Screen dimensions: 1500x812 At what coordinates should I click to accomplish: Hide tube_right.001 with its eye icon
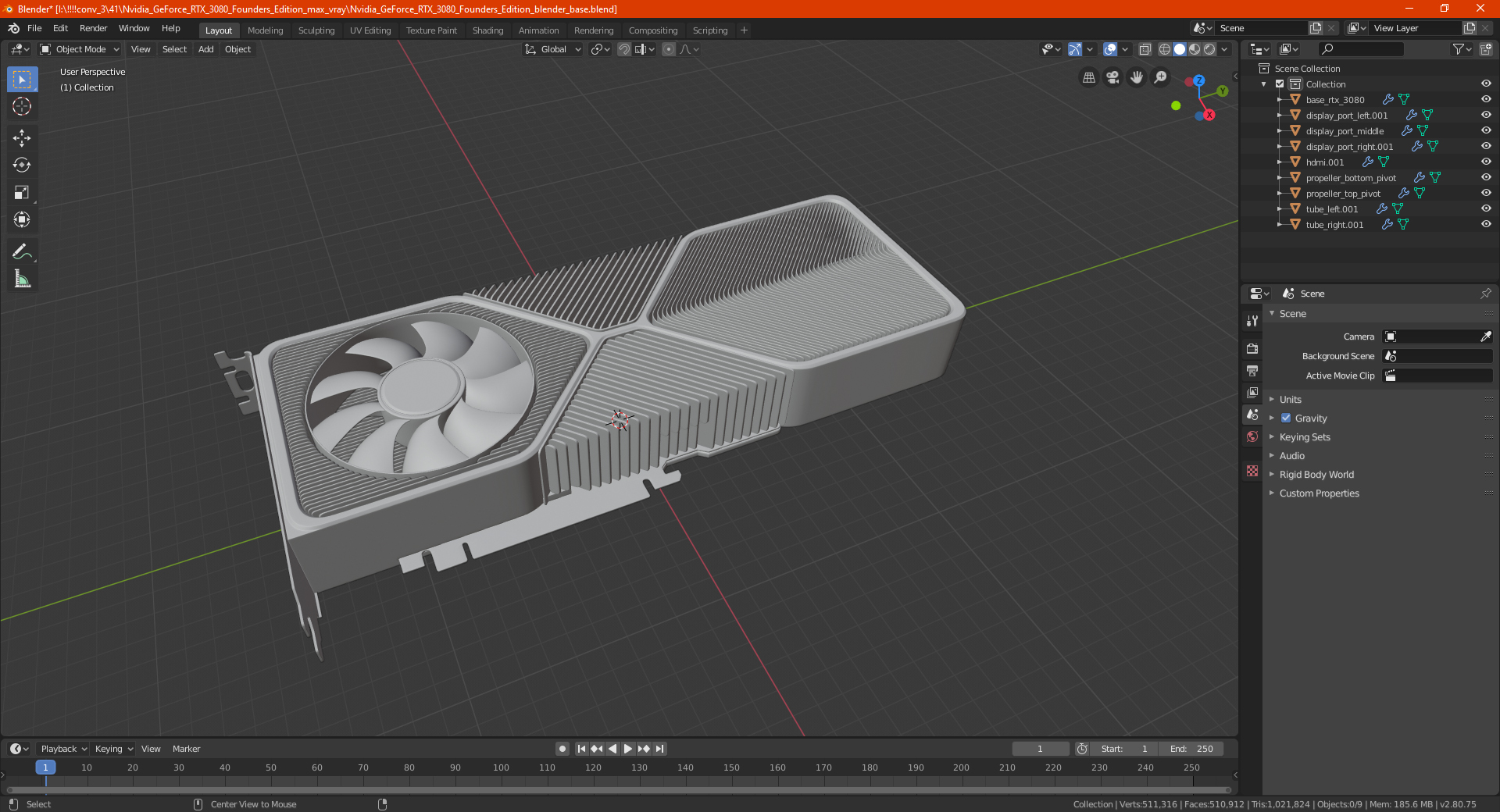[x=1486, y=224]
